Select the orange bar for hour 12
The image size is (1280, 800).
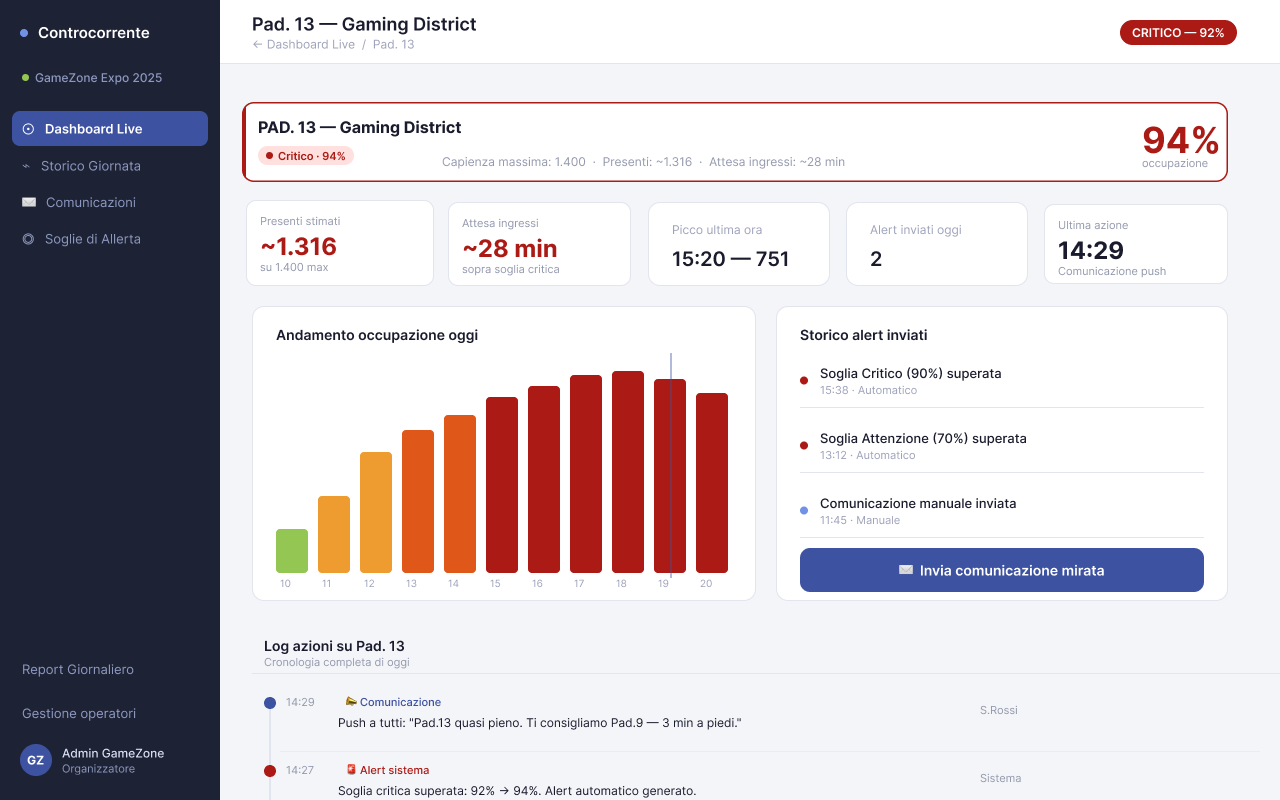(x=376, y=512)
